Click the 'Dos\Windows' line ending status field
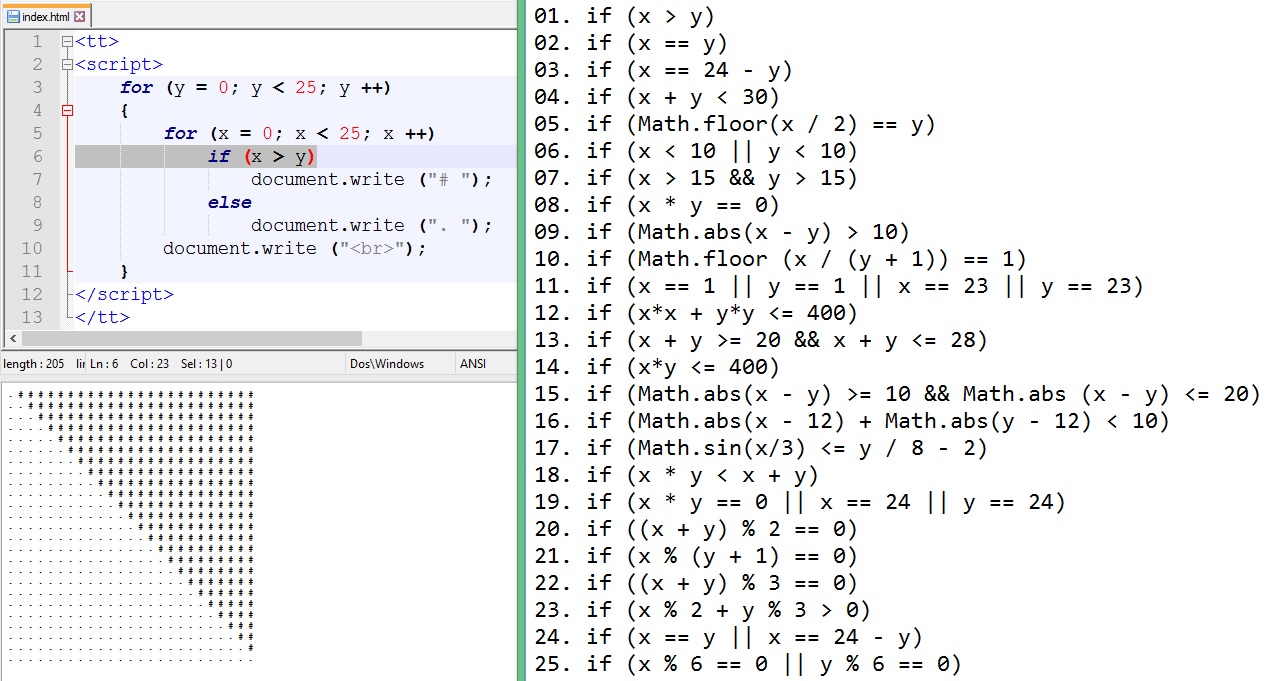The height and width of the screenshot is (681, 1267). click(x=387, y=364)
